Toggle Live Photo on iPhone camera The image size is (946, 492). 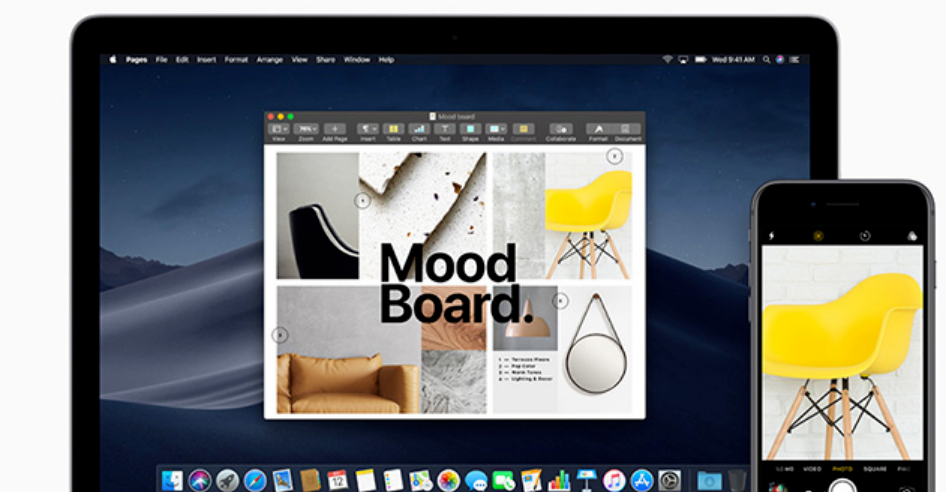point(817,235)
